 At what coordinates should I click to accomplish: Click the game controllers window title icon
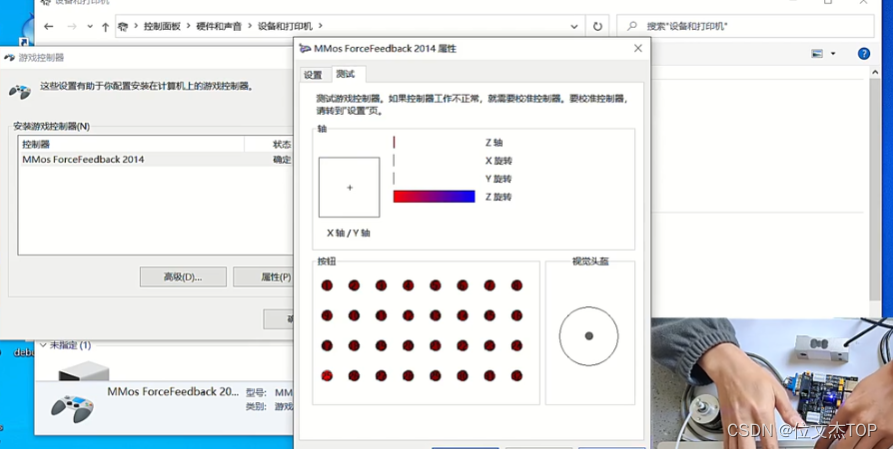(9, 58)
